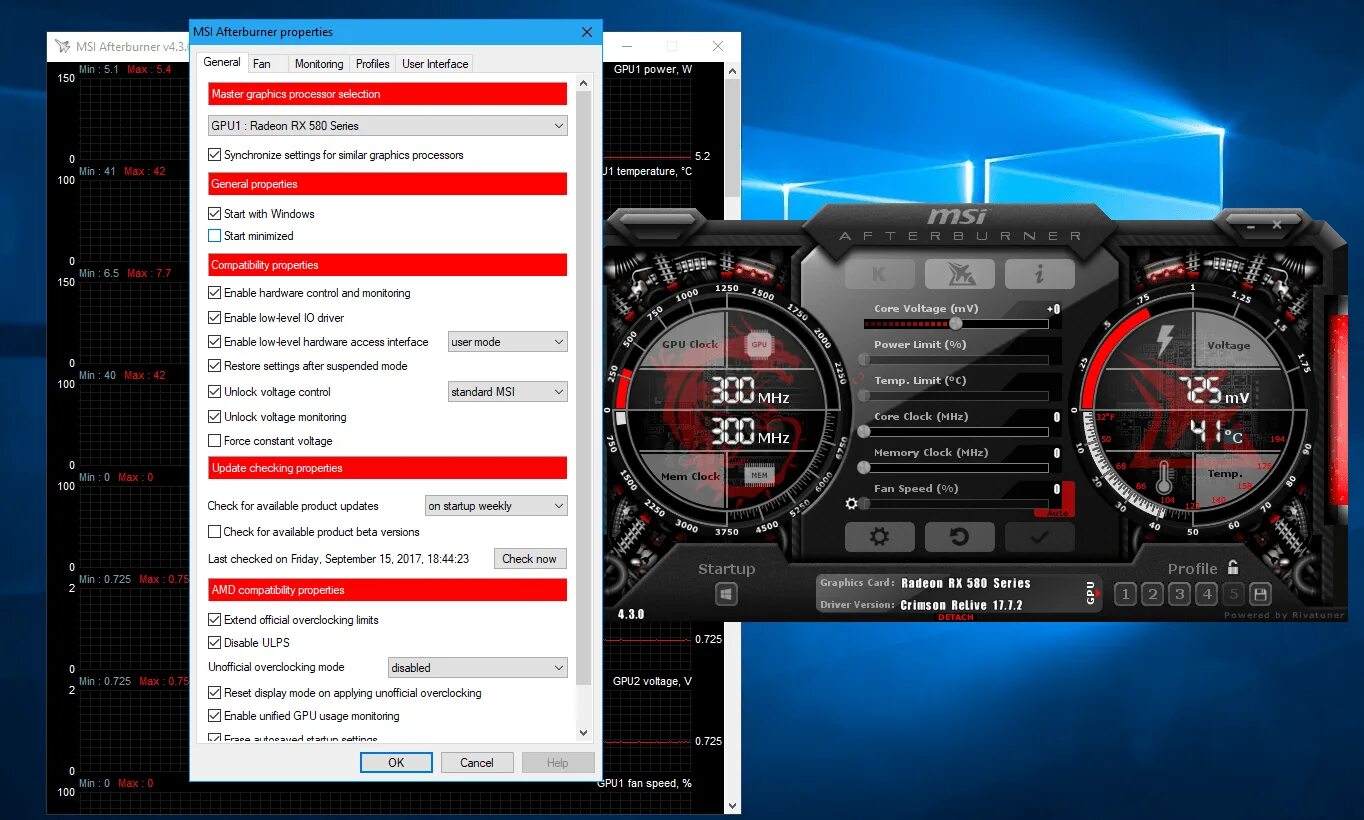
Task: Enable Force constant voltage
Action: click(214, 441)
